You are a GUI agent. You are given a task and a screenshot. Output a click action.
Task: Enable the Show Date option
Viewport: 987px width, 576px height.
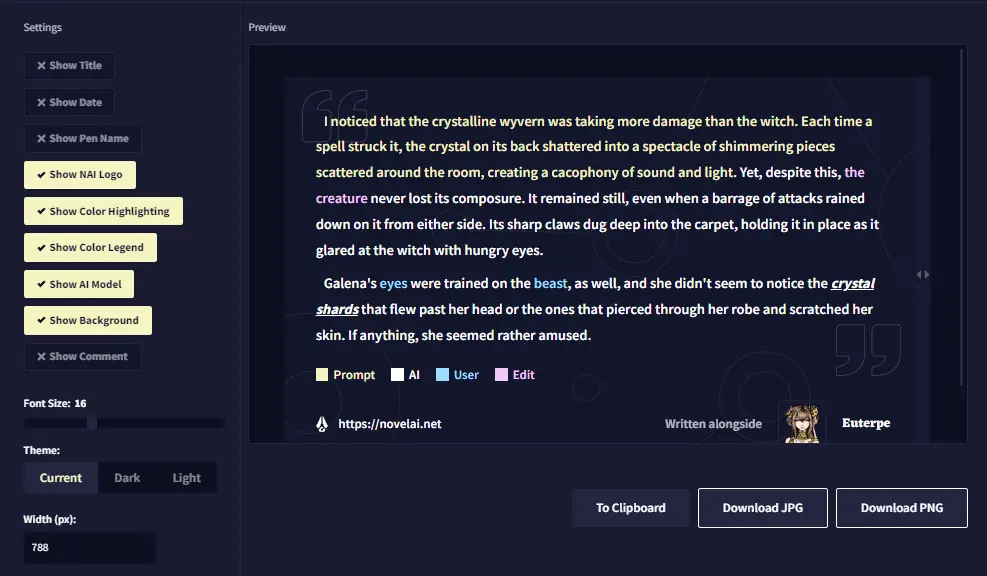pyautogui.click(x=68, y=101)
